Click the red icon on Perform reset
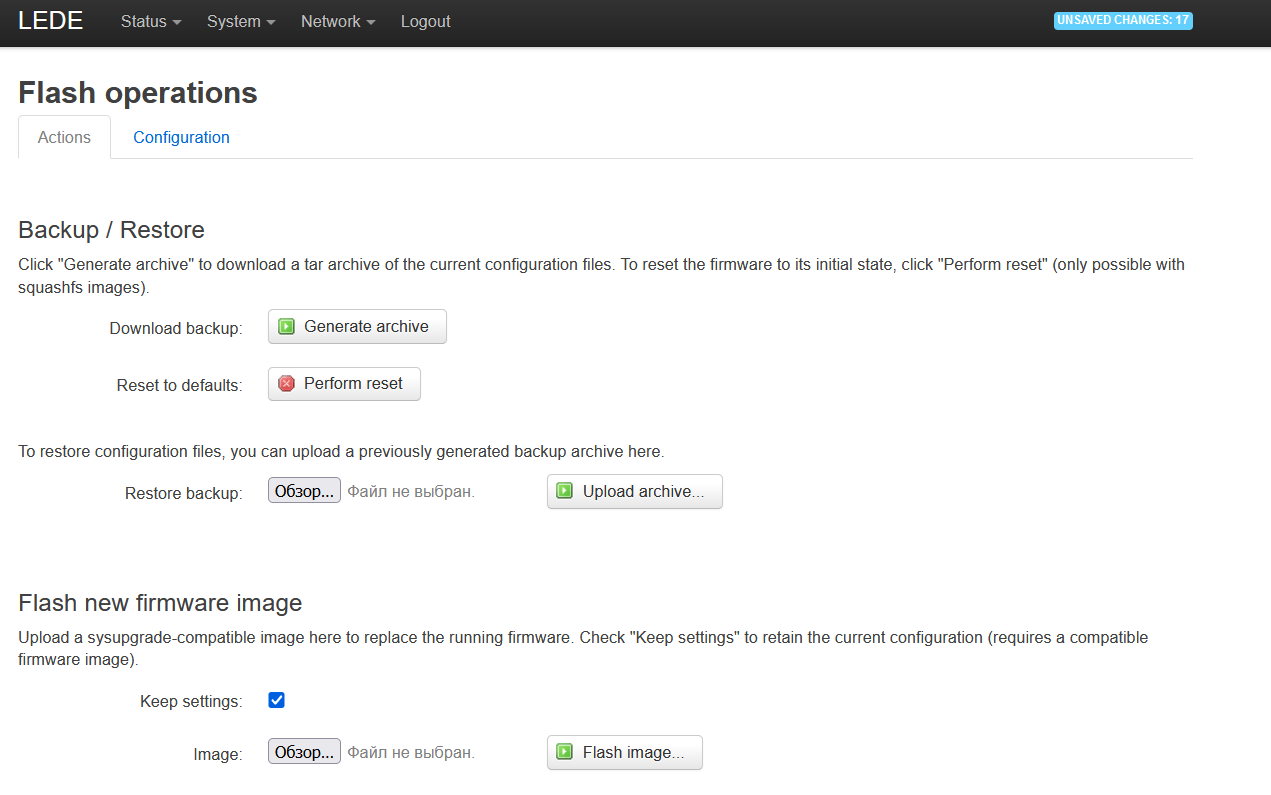 [x=287, y=384]
